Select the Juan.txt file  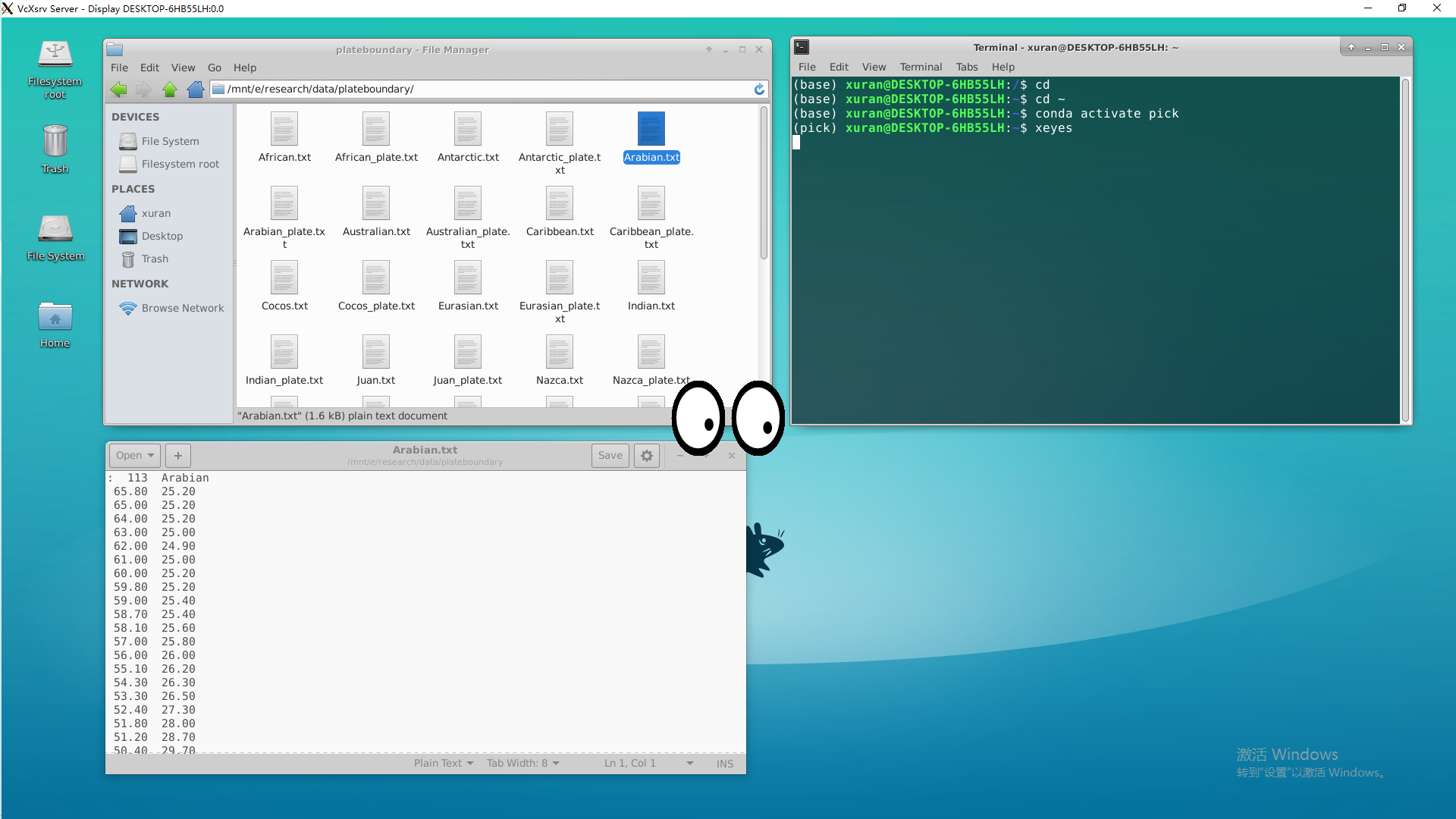376,360
